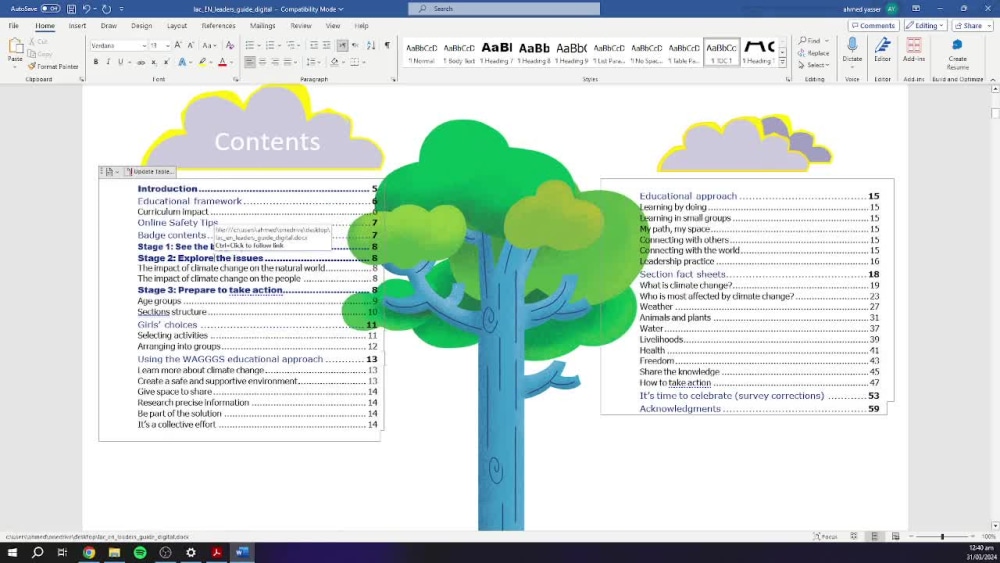Open the Select dropdown
Screen dimensions: 1000x563
tap(814, 65)
